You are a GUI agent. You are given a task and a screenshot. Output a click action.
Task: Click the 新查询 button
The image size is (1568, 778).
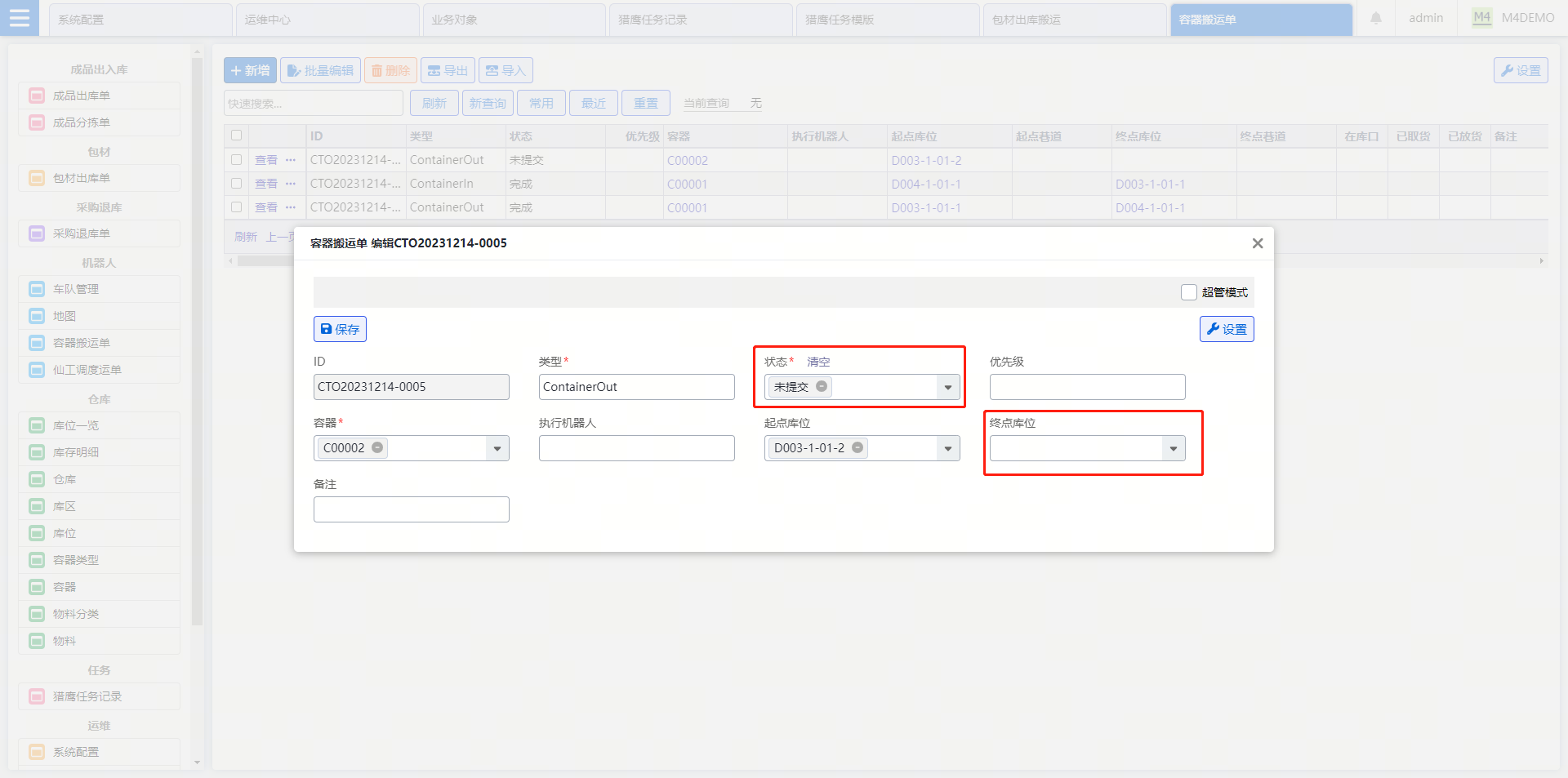click(488, 103)
